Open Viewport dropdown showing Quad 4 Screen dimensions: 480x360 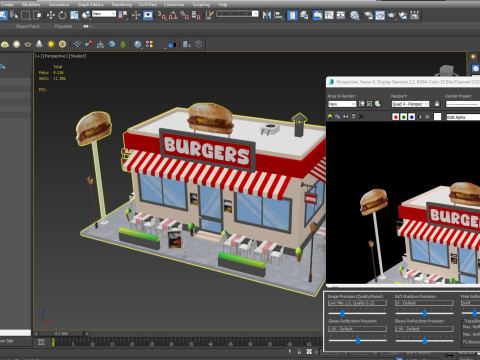(x=410, y=104)
